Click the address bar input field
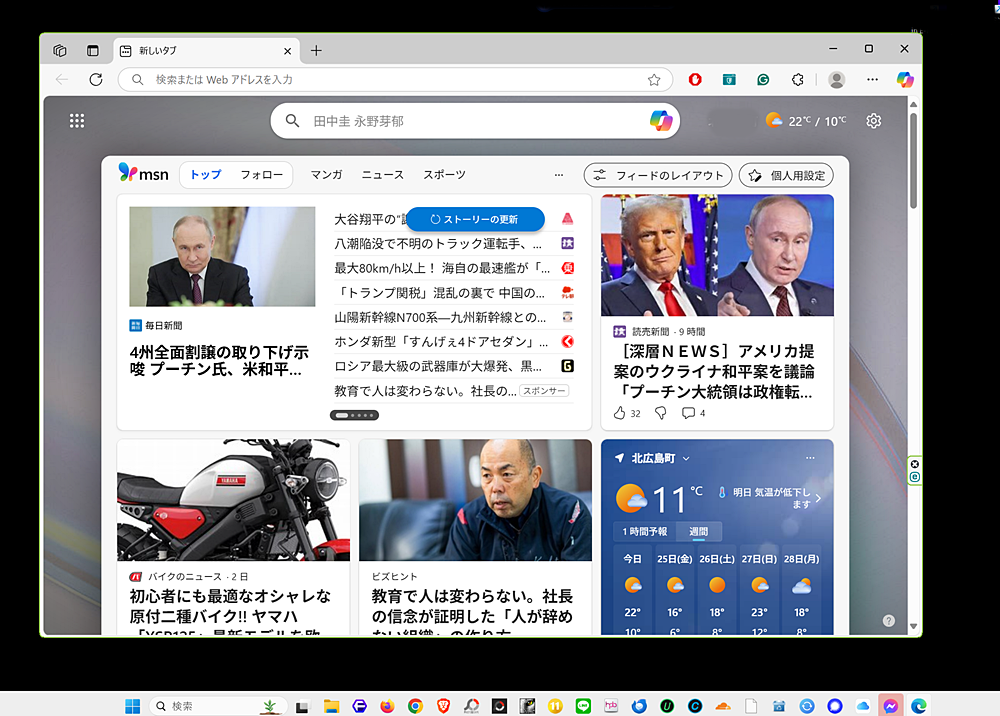1000x716 pixels. click(x=395, y=80)
